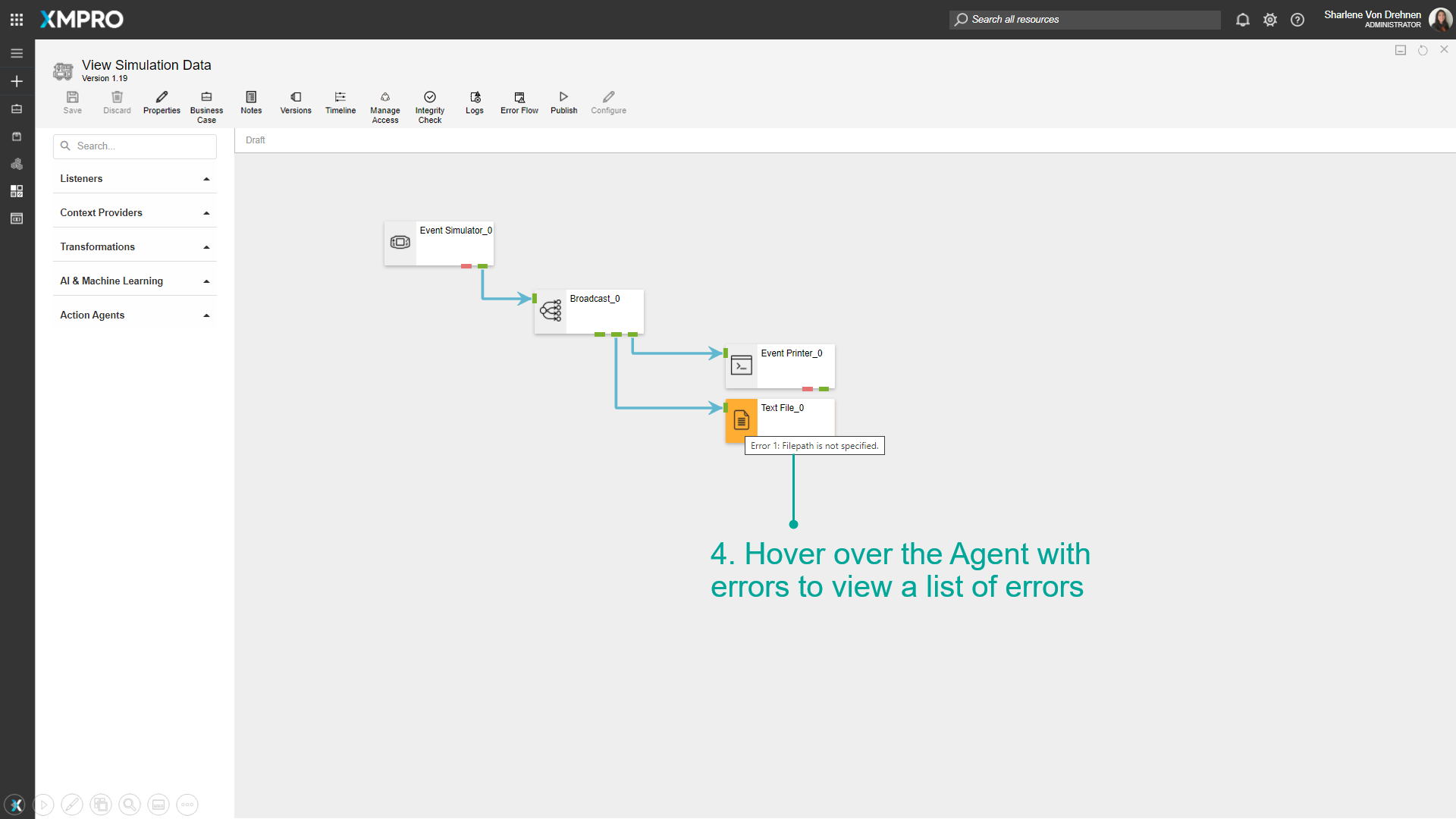Image resolution: width=1456 pixels, height=819 pixels.
Task: Open the Error Flow view
Action: point(519,98)
